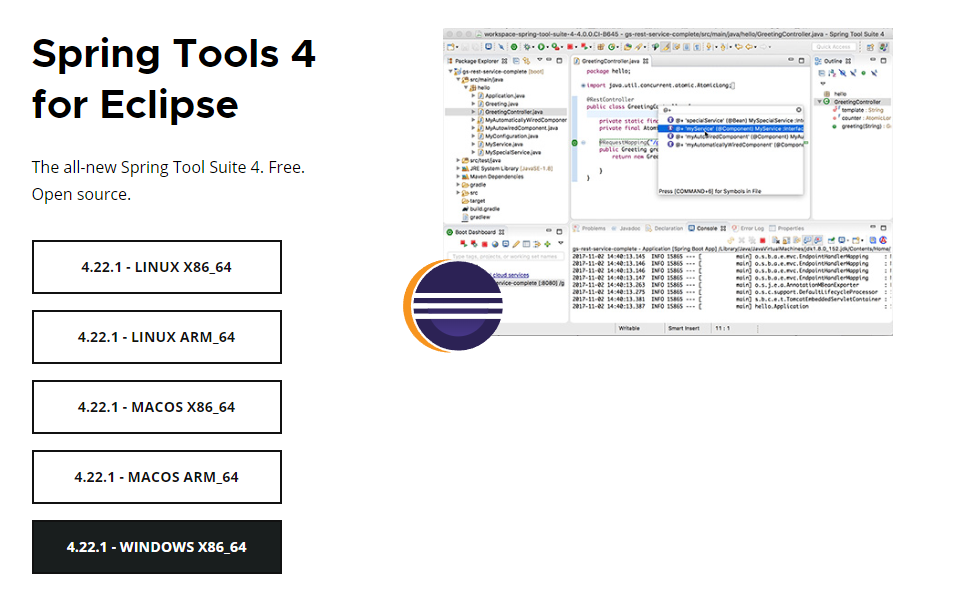The image size is (953, 614).
Task: Click the 4.22.1 - LINUX ARM_64 download button
Action: pos(156,337)
